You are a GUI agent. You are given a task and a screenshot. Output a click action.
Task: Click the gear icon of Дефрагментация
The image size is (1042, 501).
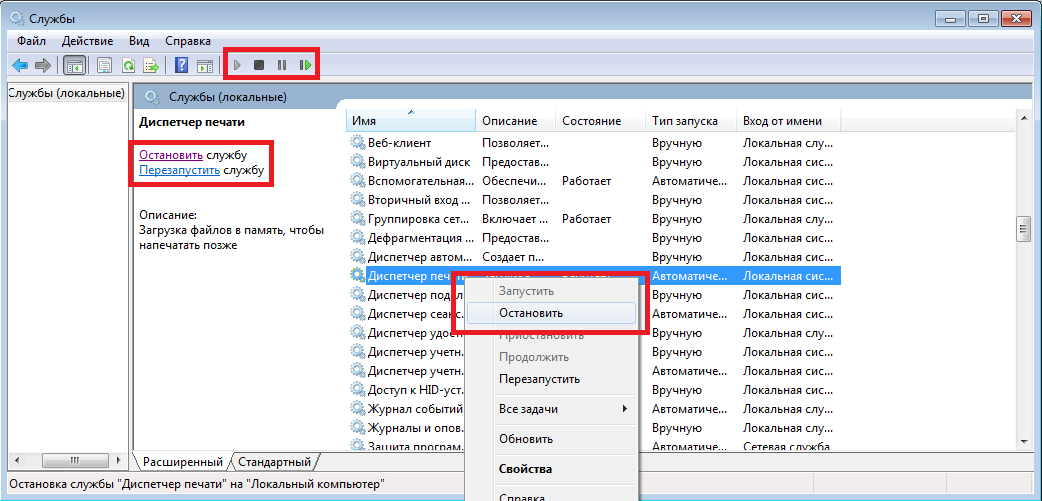(x=358, y=237)
